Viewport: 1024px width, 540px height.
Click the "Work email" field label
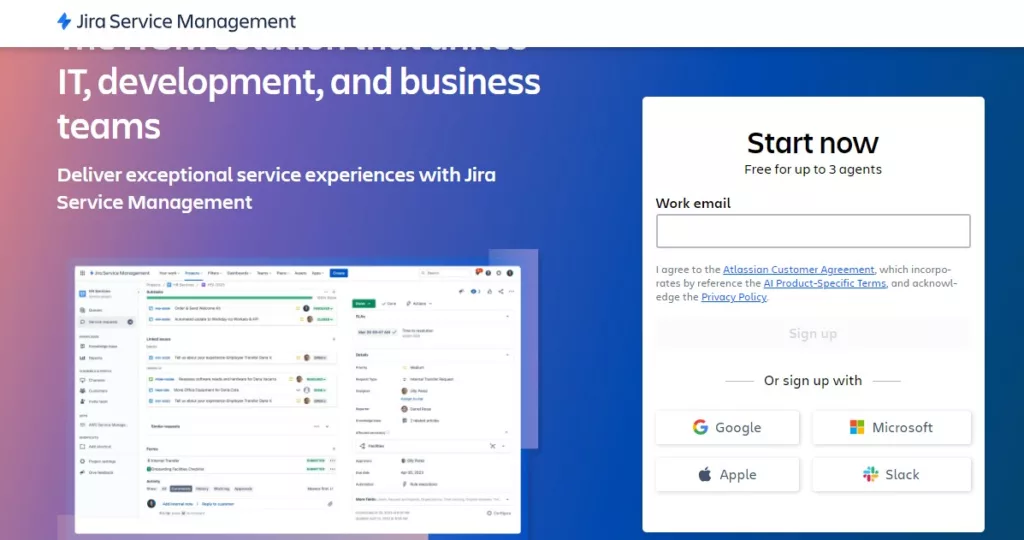[693, 203]
